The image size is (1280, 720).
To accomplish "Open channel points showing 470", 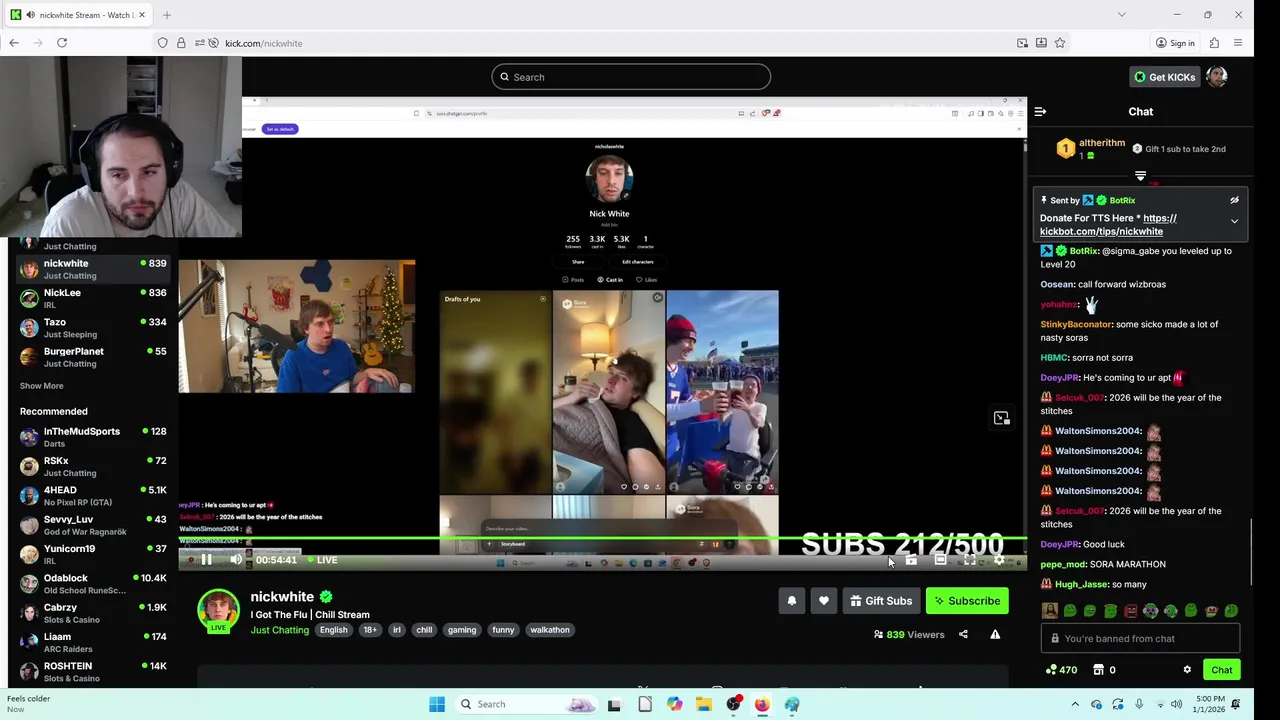I will pos(1061,670).
